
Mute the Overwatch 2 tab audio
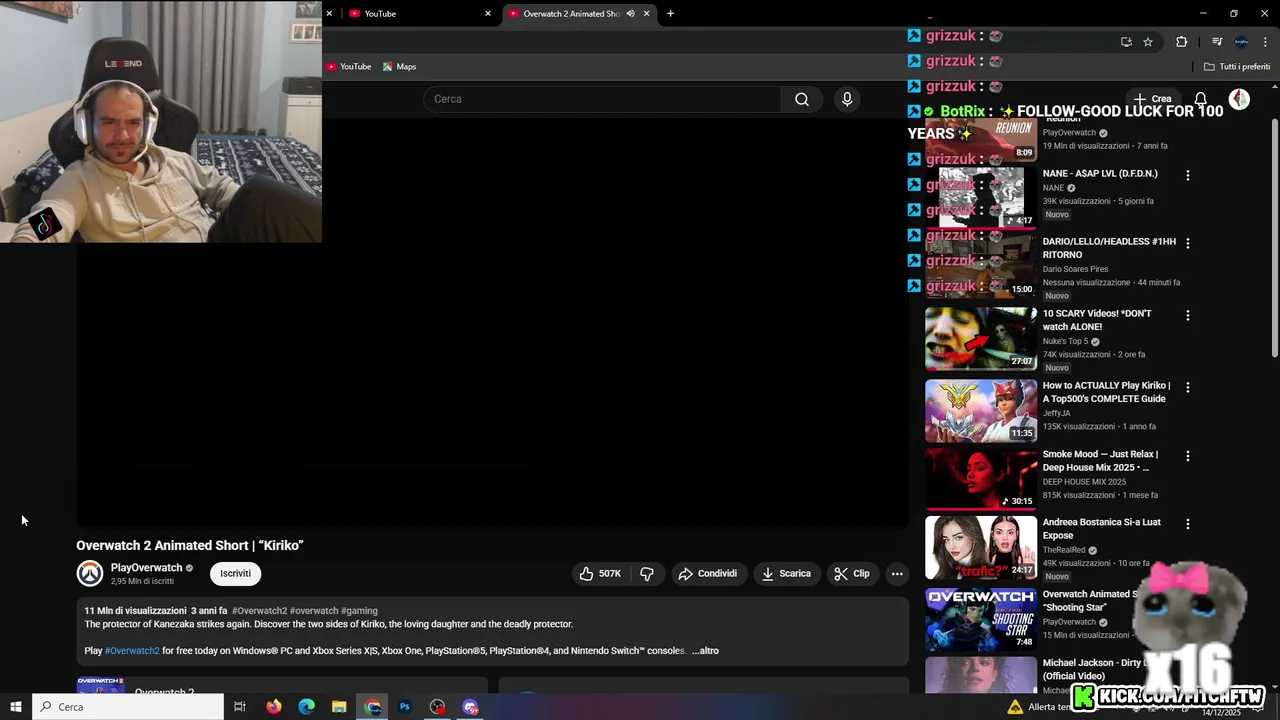click(630, 13)
